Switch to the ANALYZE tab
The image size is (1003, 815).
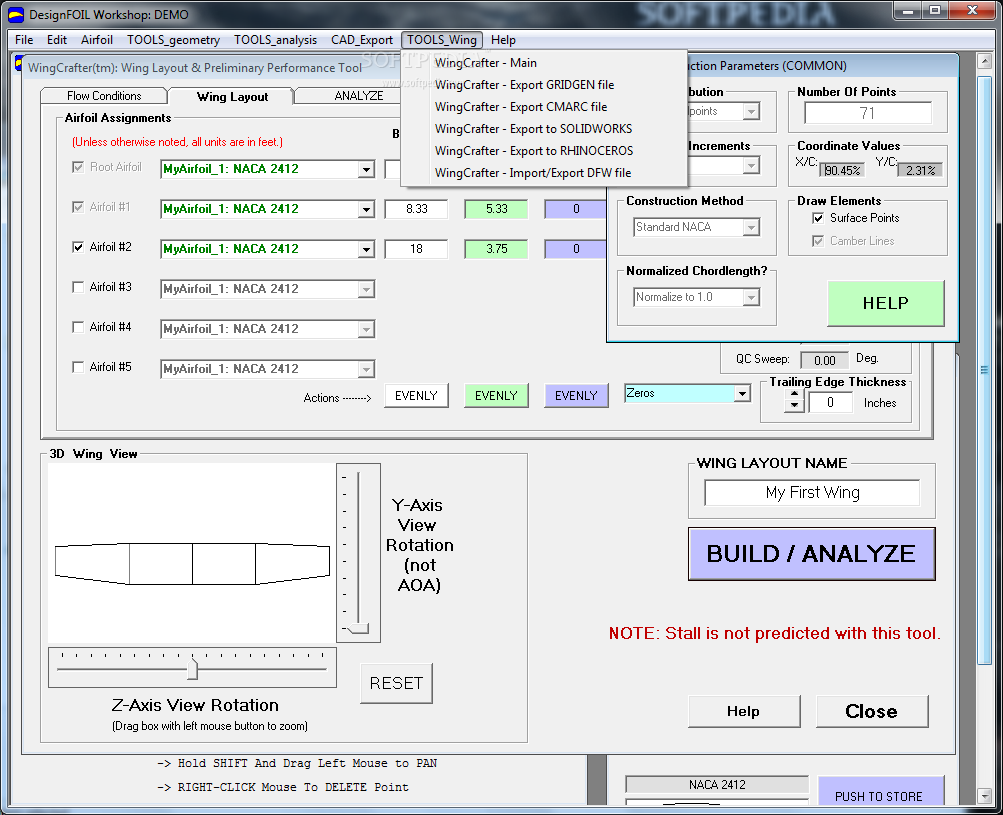coord(358,96)
